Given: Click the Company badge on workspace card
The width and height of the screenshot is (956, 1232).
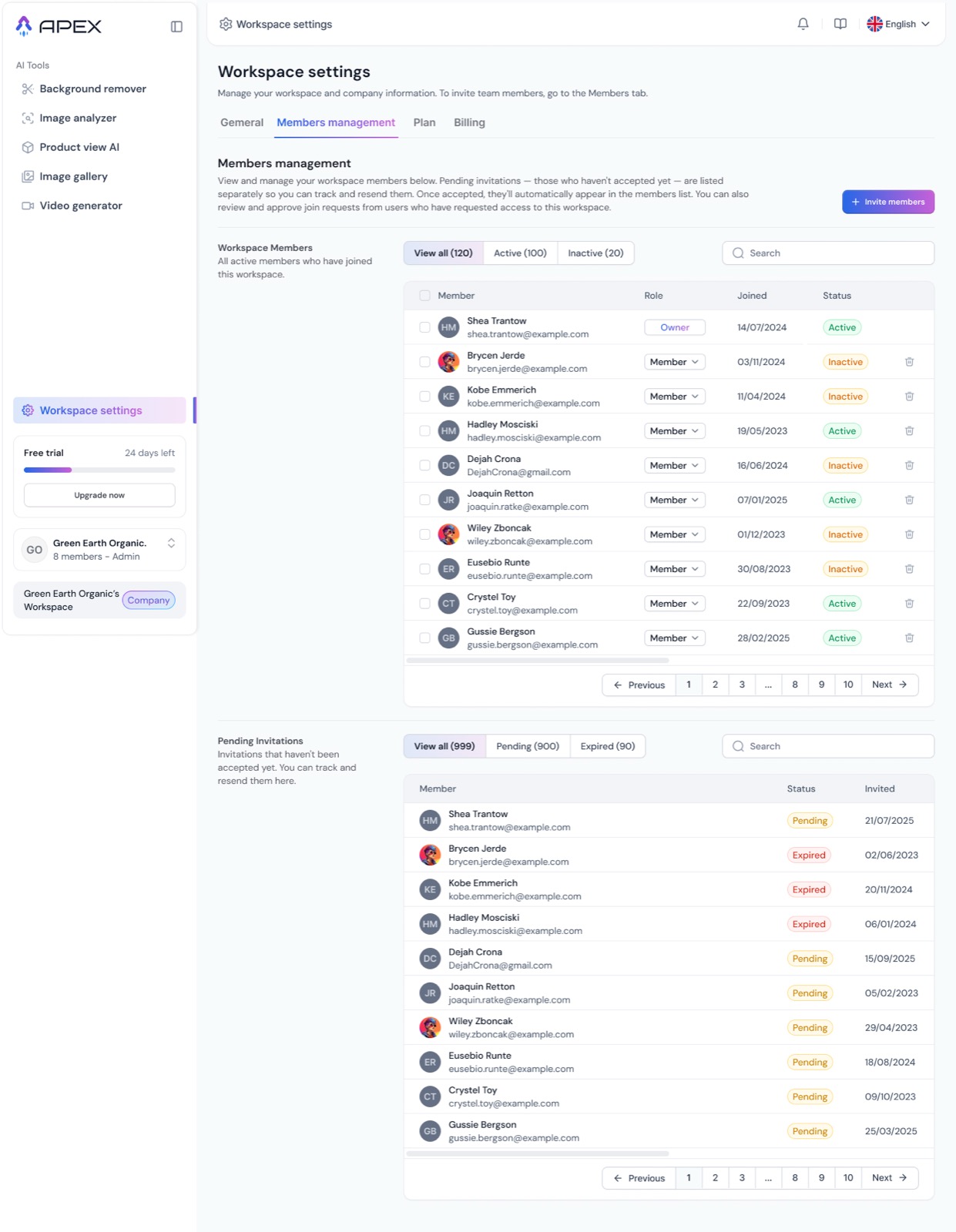Looking at the screenshot, I should tap(149, 601).
